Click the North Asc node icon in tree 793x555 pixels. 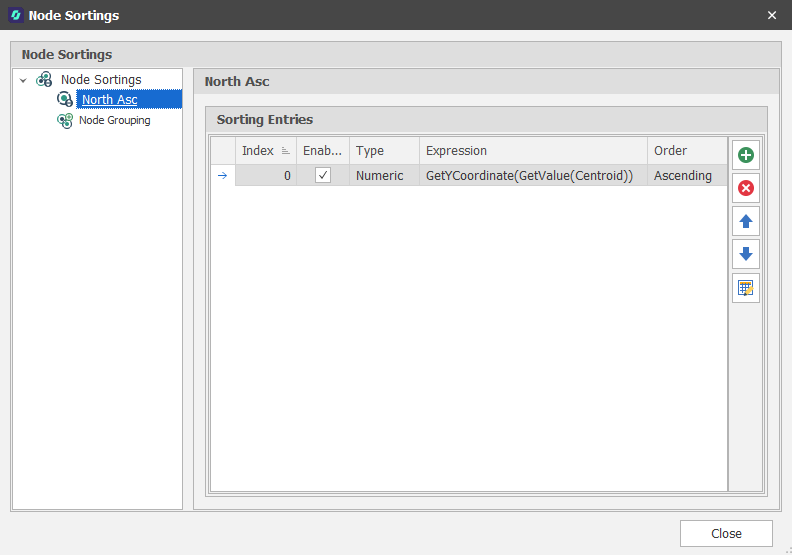pyautogui.click(x=65, y=99)
